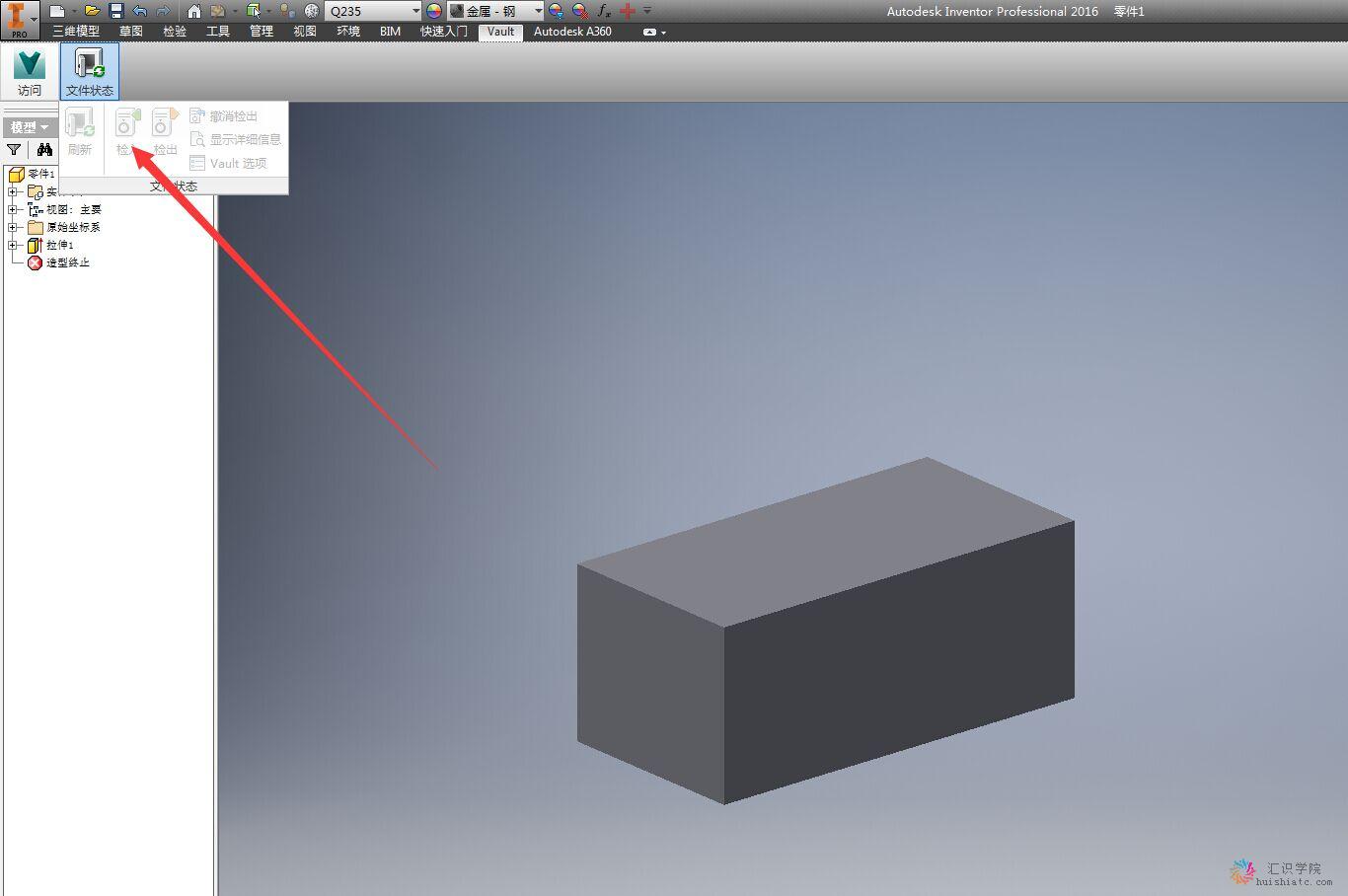
Task: Click the Vault 访问 icon
Action: coord(30,71)
